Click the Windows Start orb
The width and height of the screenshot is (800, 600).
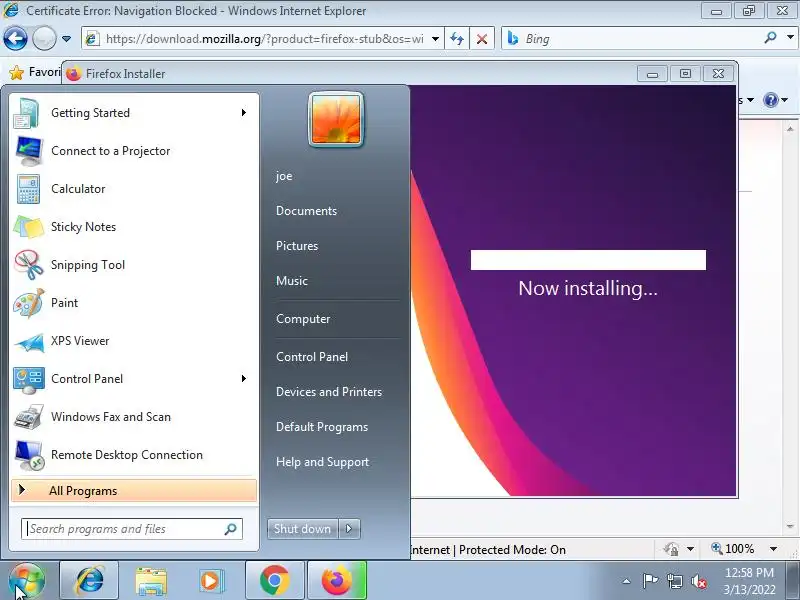27,581
